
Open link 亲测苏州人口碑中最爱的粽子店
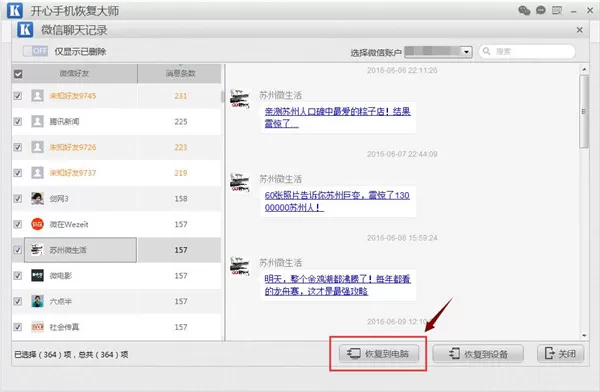click(338, 117)
